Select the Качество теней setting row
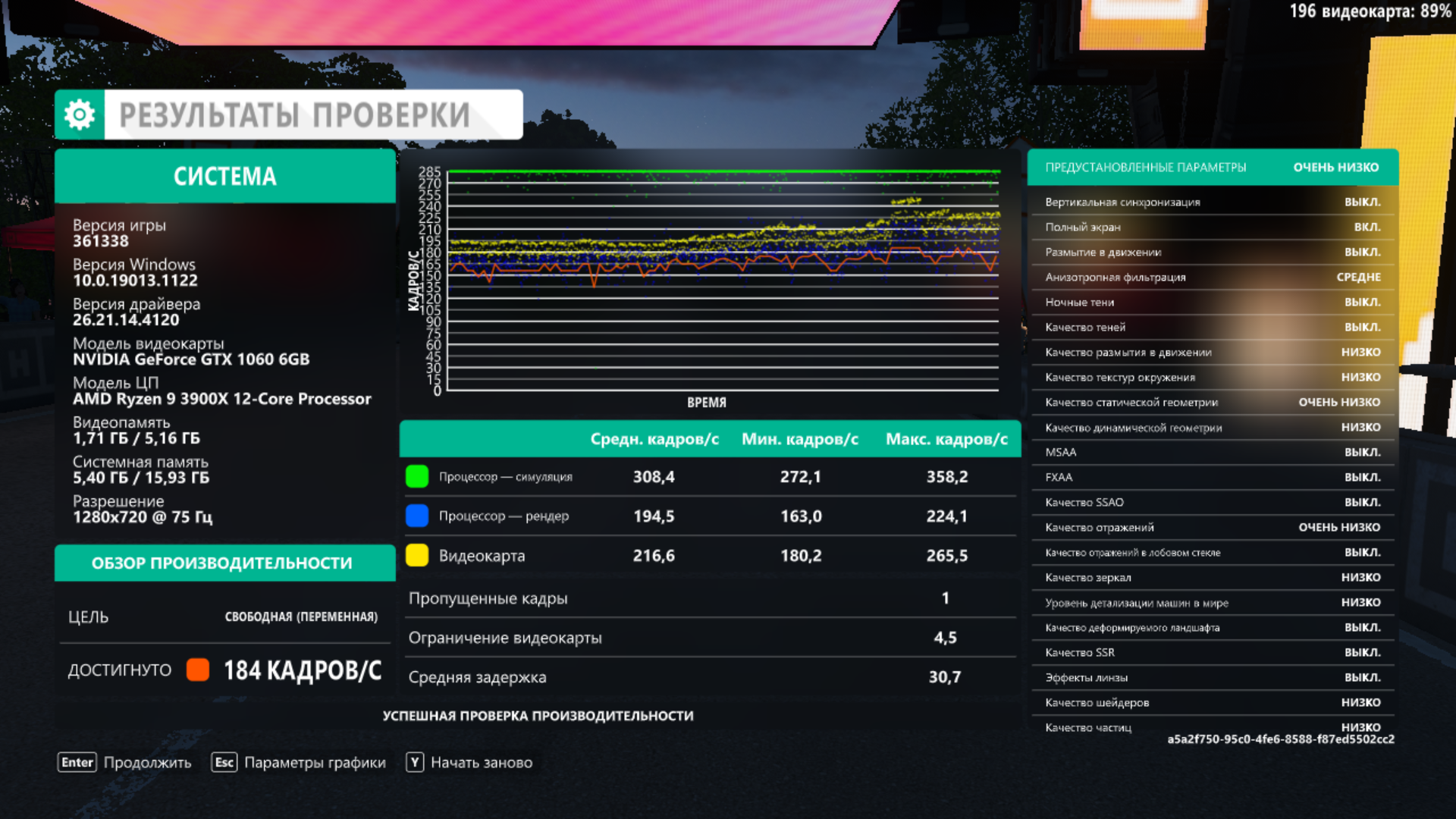The width and height of the screenshot is (1456, 819). pos(1212,328)
